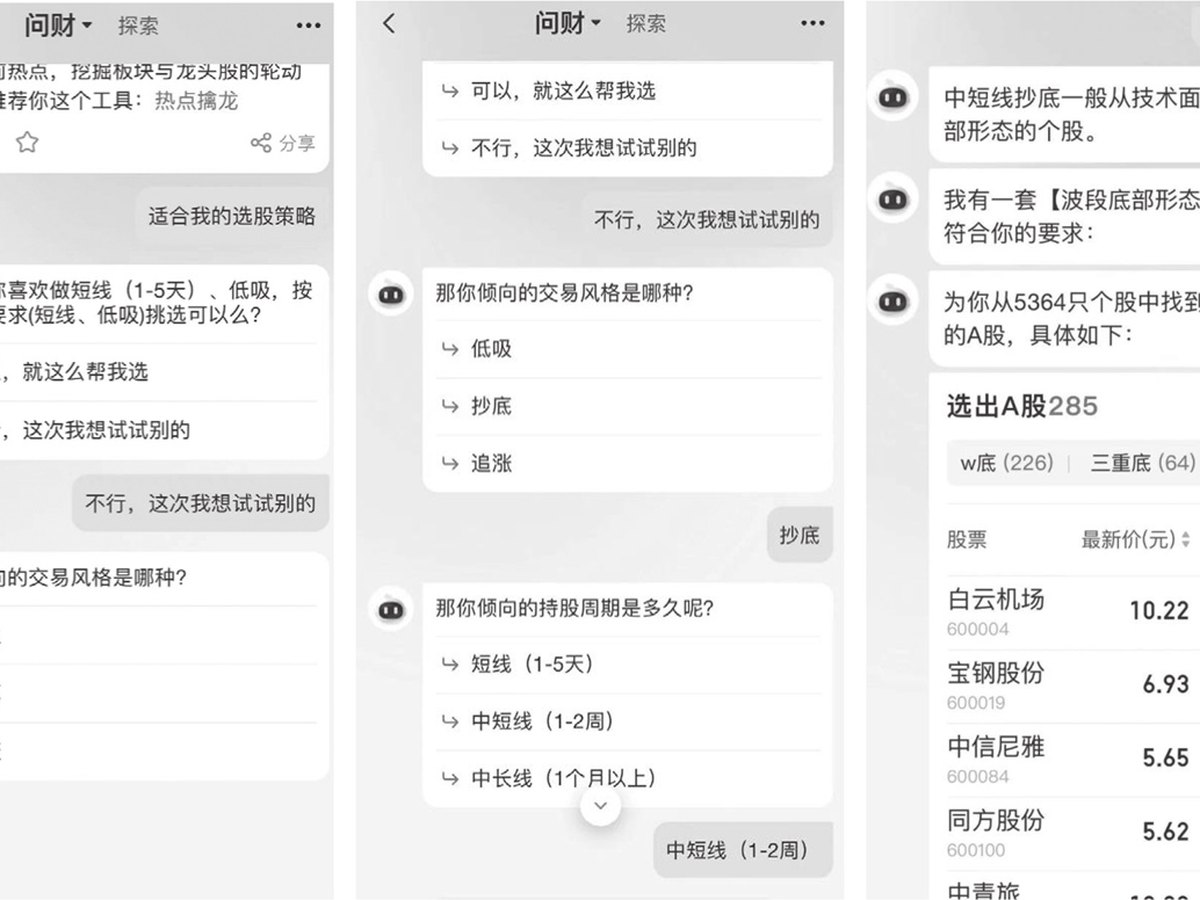1200x900 pixels.
Task: Tap left screen sent bubble 不行，这次我想试试别的
Action: click(x=200, y=503)
